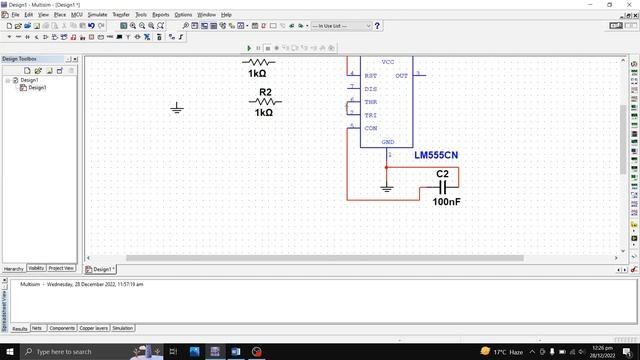640x360 pixels.
Task: Click the vertical scrollbar of the schematic
Action: [x=623, y=140]
